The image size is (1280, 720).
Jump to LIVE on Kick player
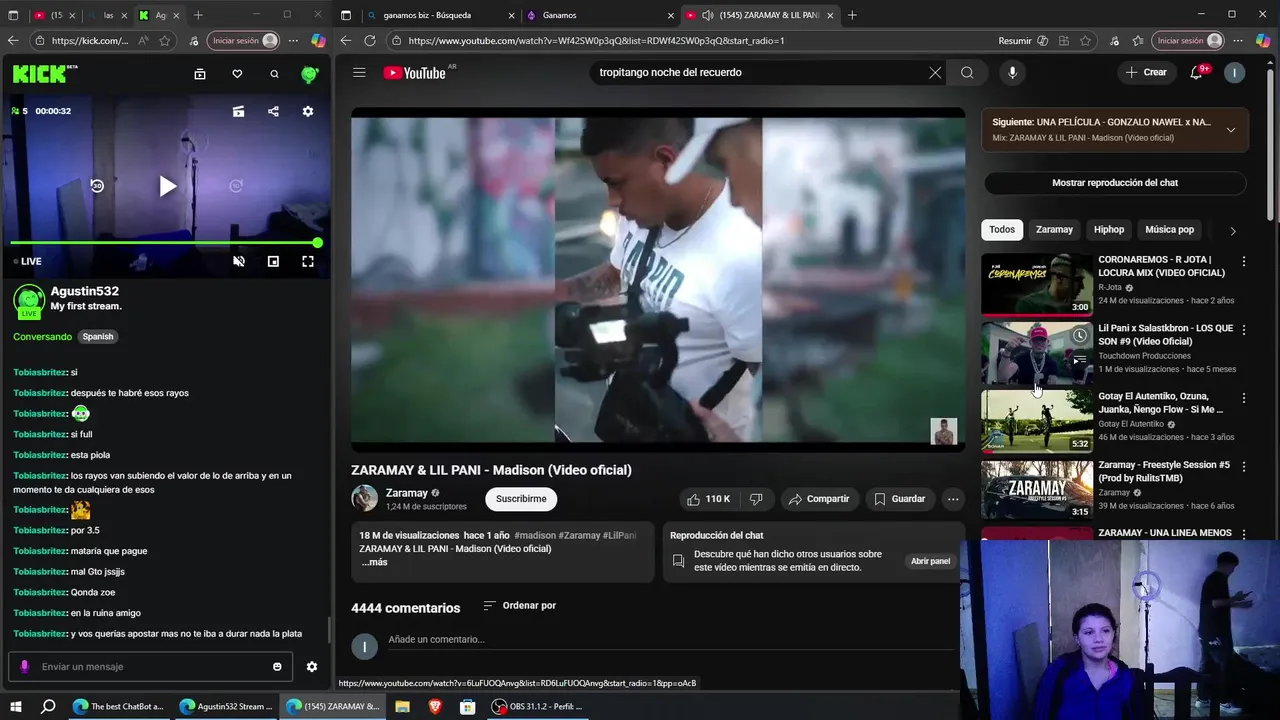pos(28,261)
